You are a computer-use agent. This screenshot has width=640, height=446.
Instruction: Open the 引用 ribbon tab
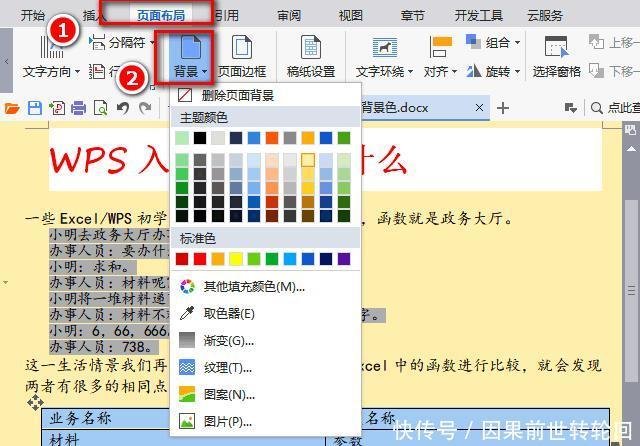(227, 16)
